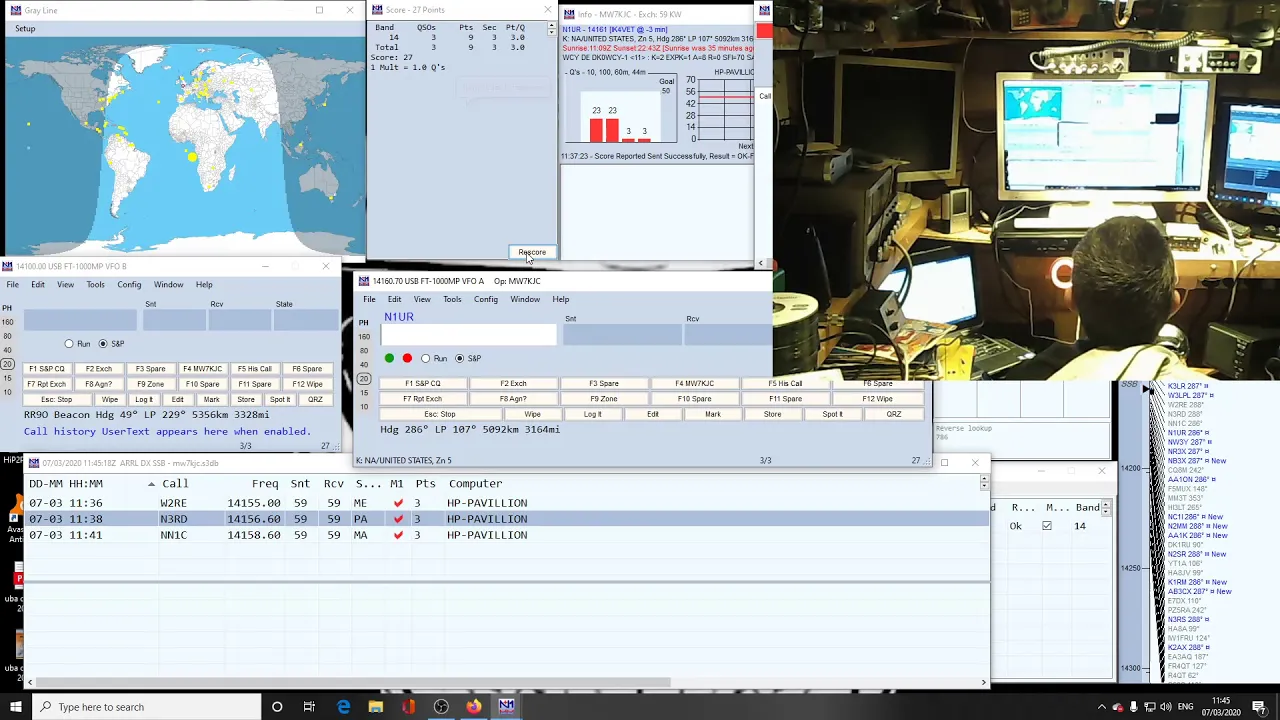Click the Score window scrollbar up arrow
1280x720 pixels.
tap(551, 25)
